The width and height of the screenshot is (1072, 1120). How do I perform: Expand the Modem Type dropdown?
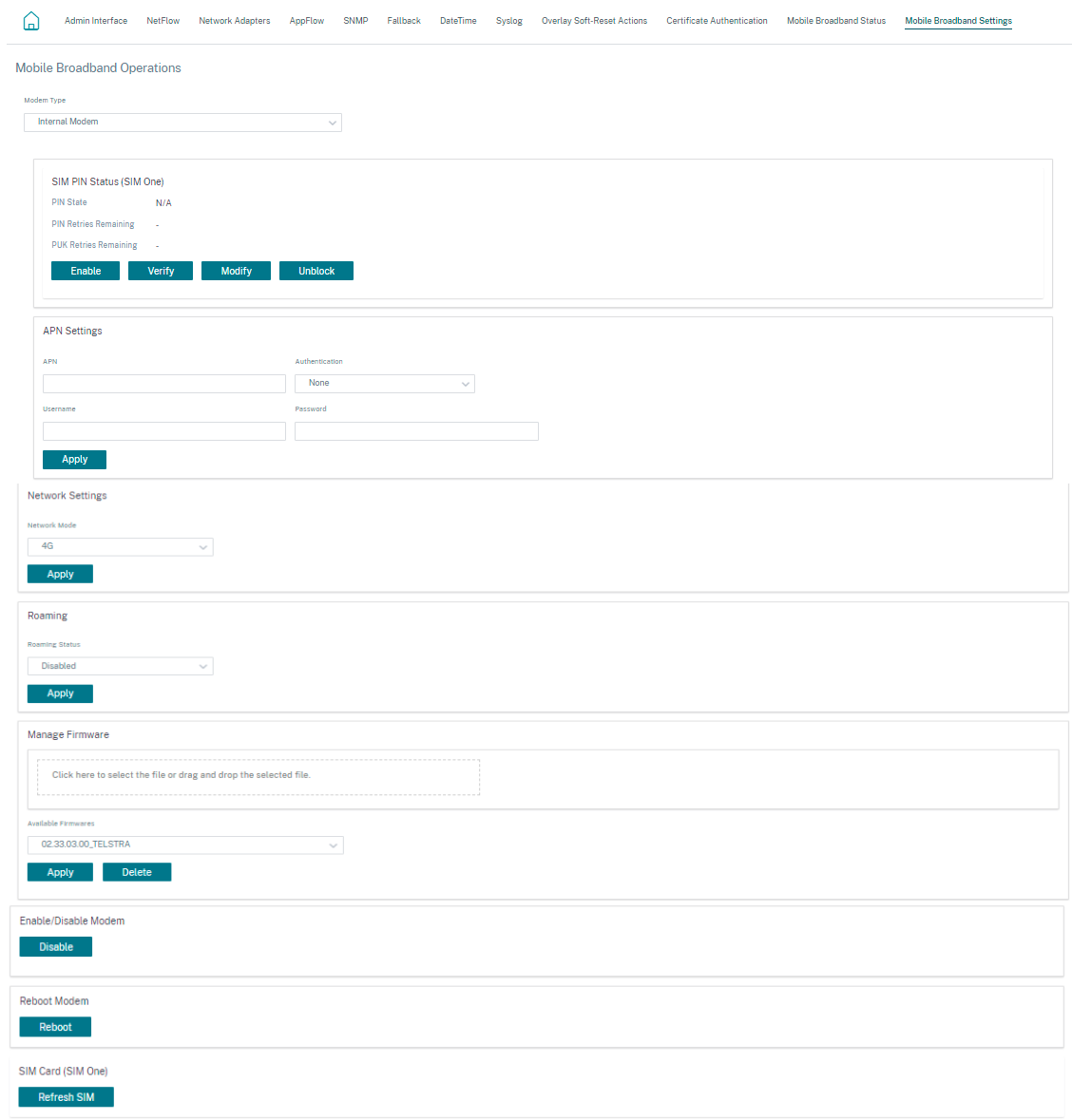pos(183,123)
